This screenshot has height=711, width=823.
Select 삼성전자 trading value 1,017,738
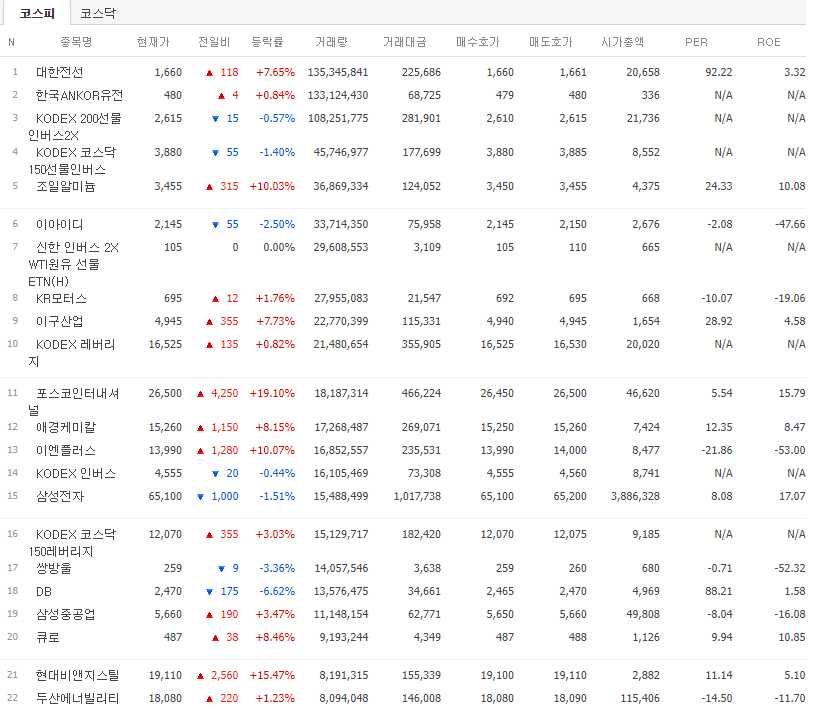417,496
